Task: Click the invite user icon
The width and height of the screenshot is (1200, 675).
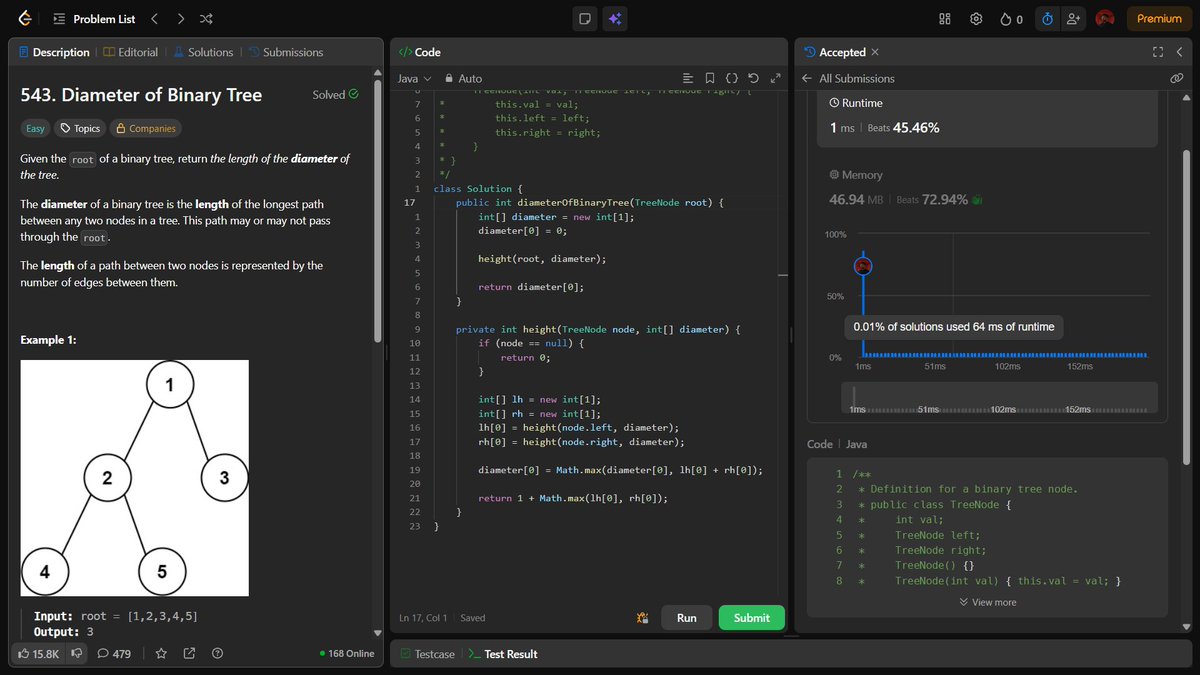Action: (1074, 18)
